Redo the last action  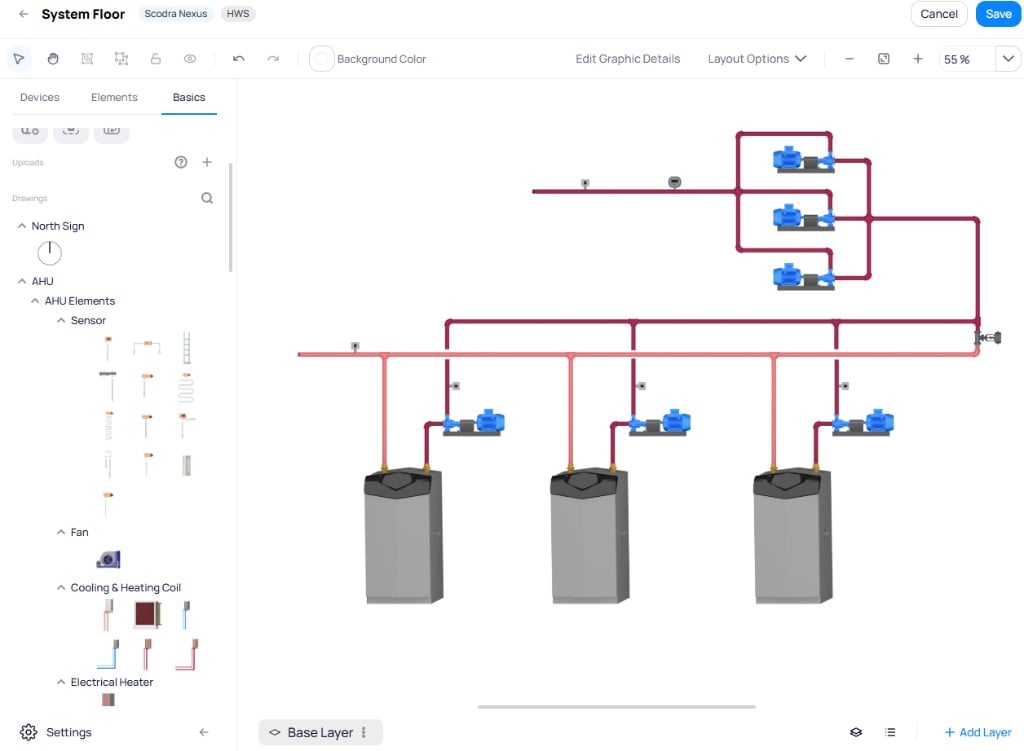click(273, 59)
